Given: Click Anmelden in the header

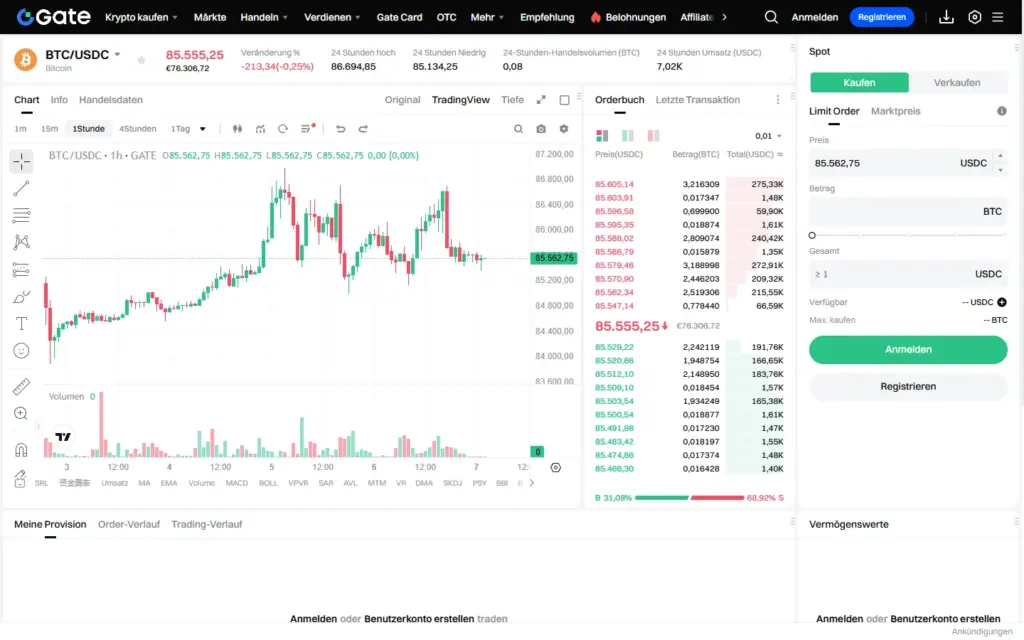Looking at the screenshot, I should point(814,17).
